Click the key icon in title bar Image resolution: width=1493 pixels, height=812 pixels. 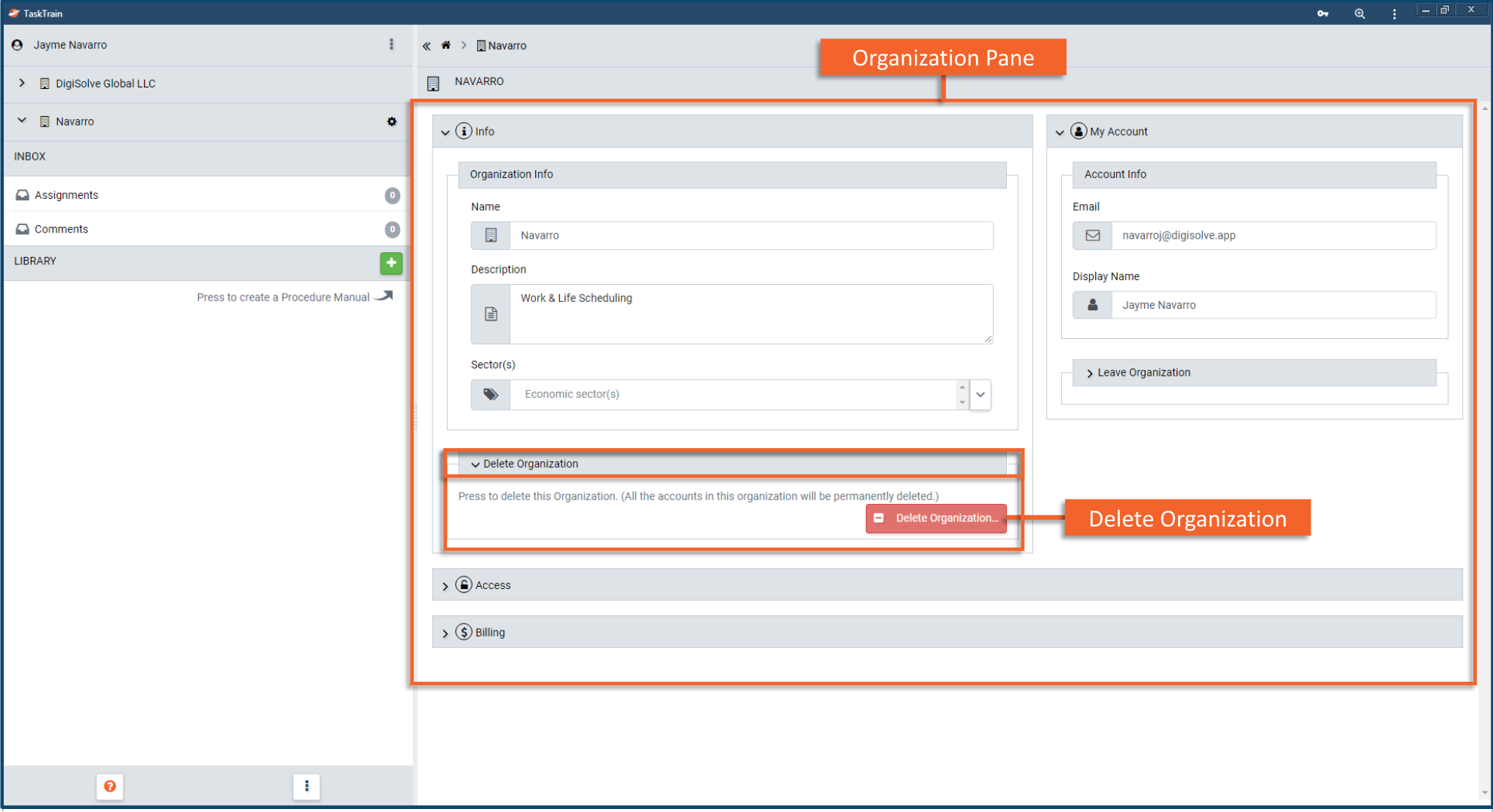pyautogui.click(x=1323, y=14)
